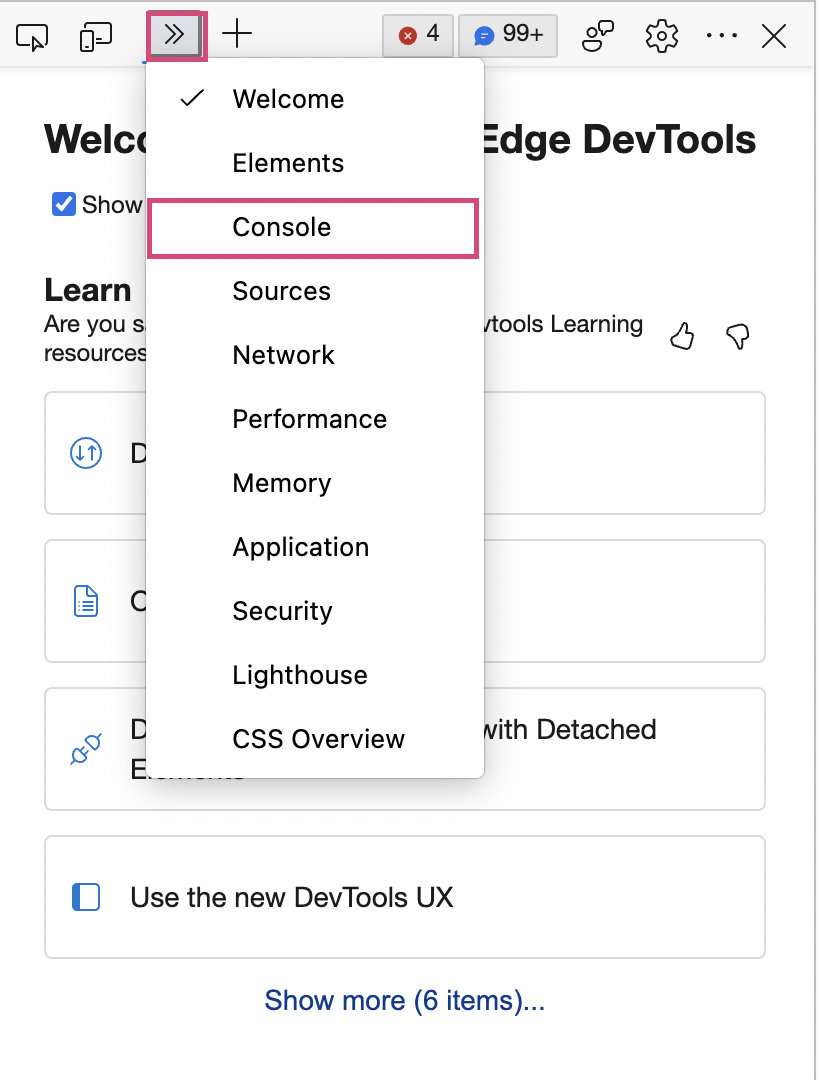Open DevTools settings gear
Viewport: 818px width, 1080px height.
[x=662, y=36]
